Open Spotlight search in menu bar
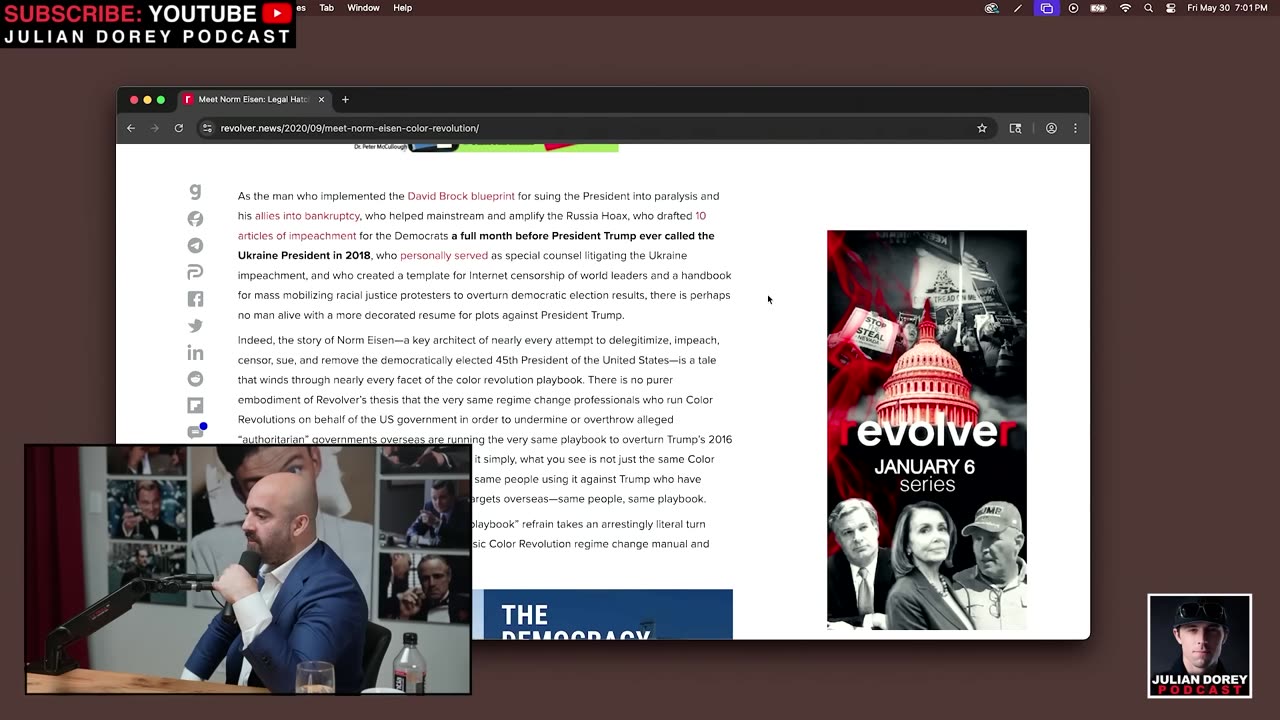The height and width of the screenshot is (720, 1280). 1148,8
